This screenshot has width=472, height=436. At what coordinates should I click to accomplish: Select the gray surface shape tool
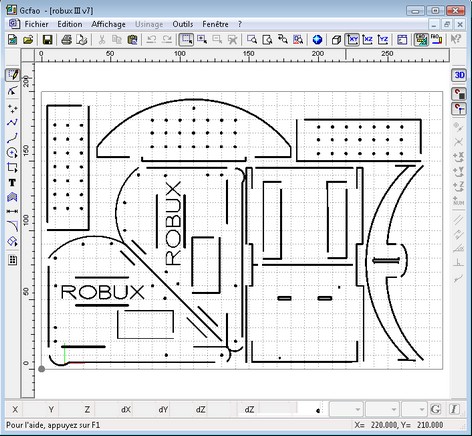pyautogui.click(x=12, y=197)
